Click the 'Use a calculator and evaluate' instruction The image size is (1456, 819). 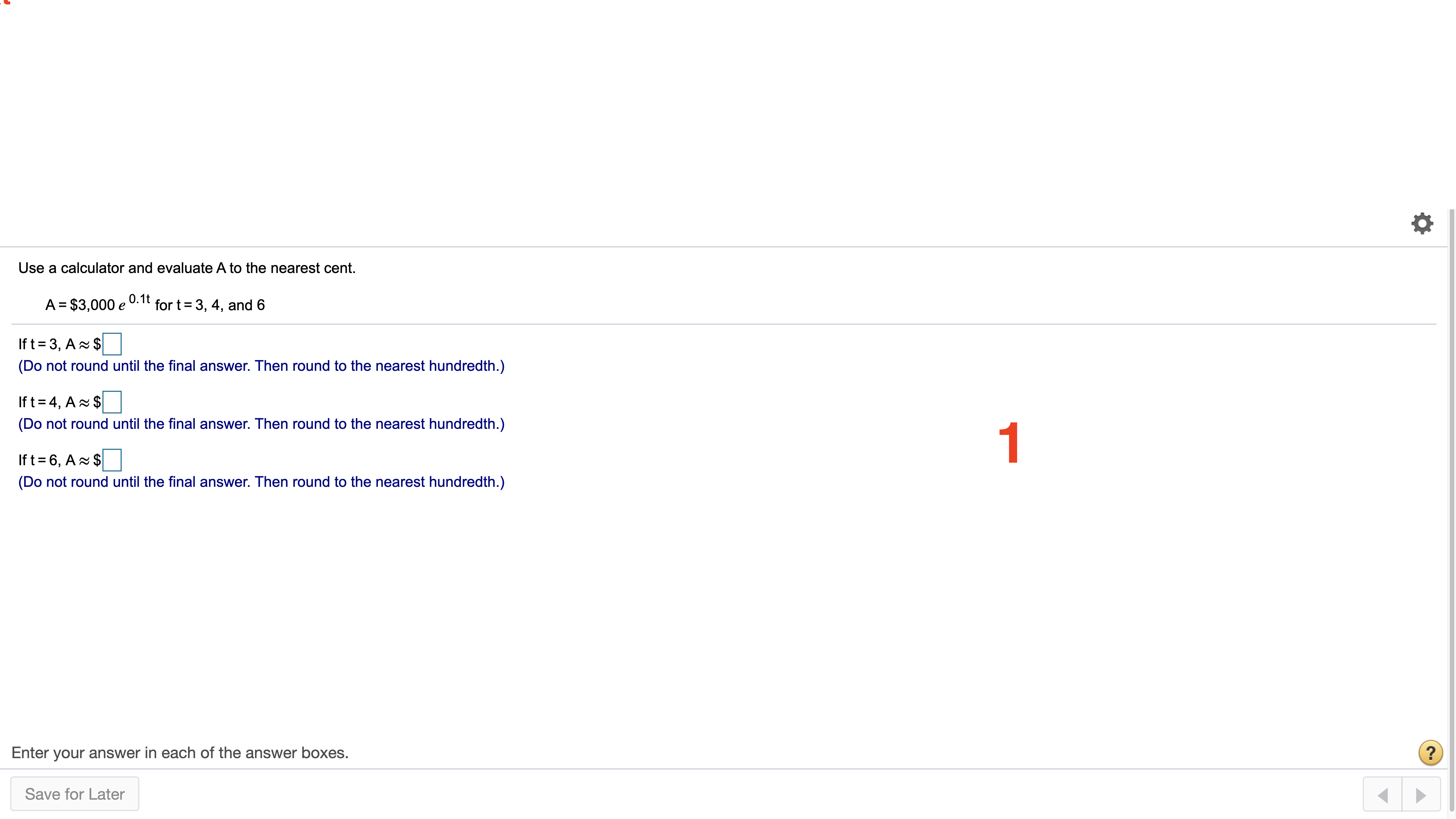pos(187,268)
